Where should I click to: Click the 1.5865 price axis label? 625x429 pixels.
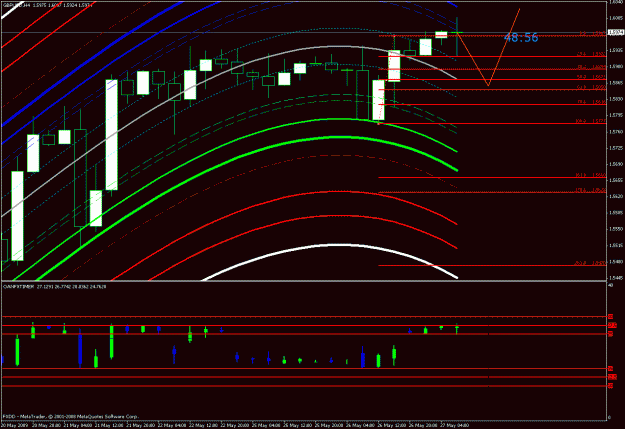(616, 83)
